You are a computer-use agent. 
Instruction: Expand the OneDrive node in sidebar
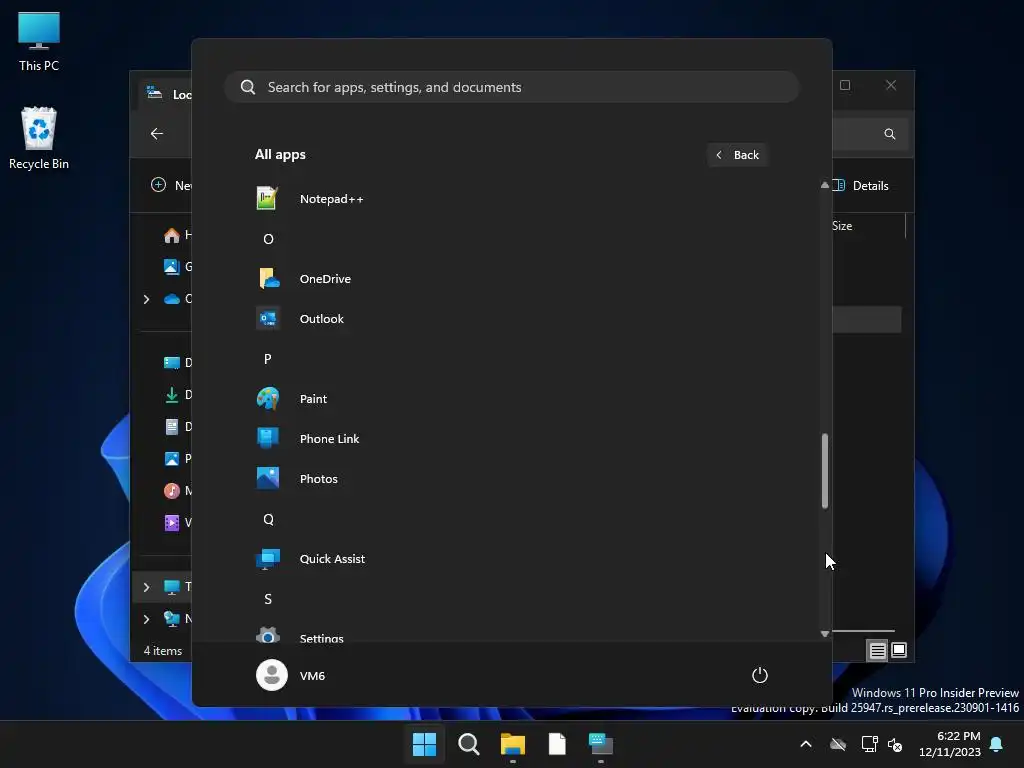point(146,299)
